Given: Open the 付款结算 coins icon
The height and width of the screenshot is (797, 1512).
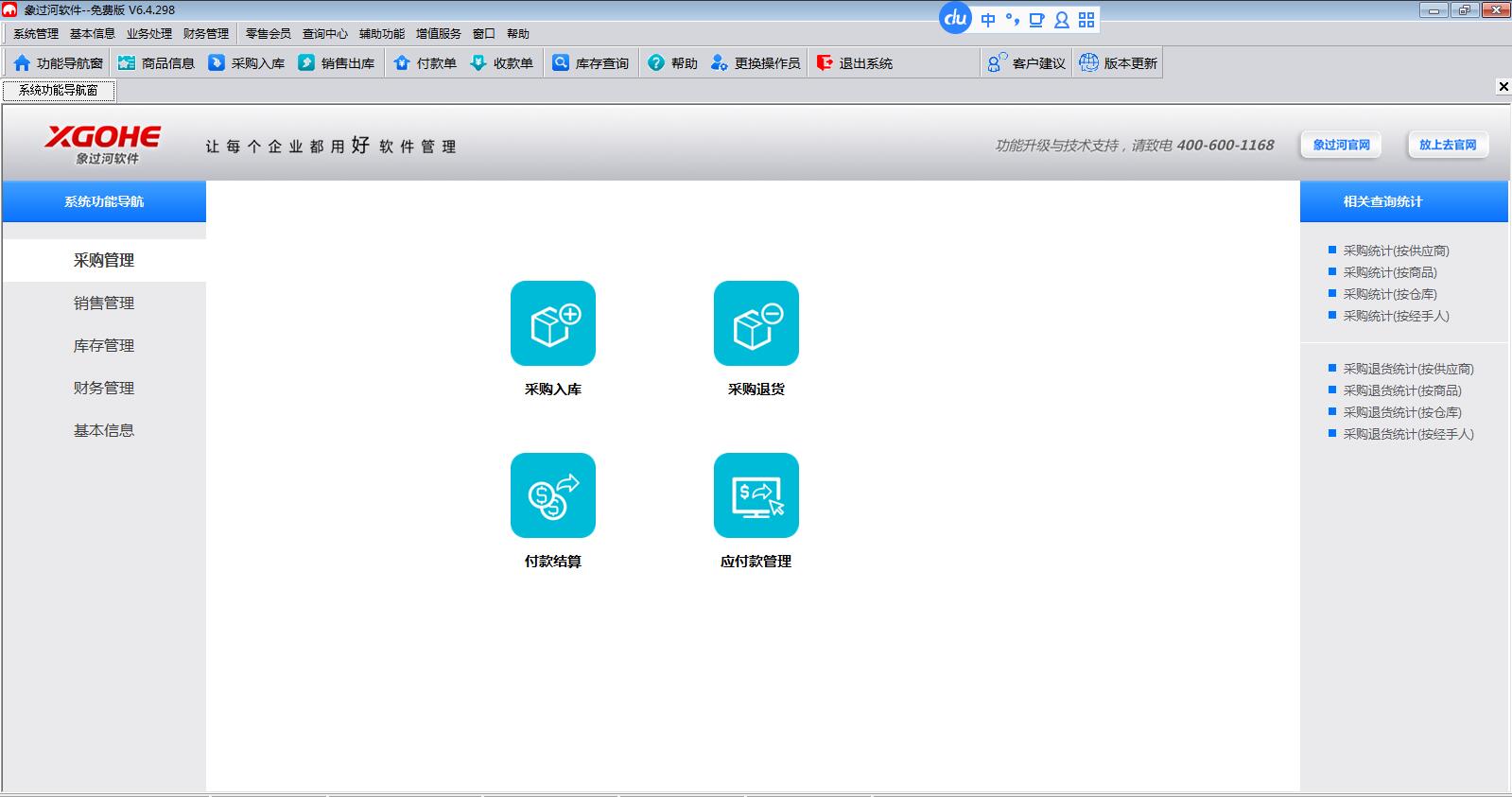Looking at the screenshot, I should [553, 495].
